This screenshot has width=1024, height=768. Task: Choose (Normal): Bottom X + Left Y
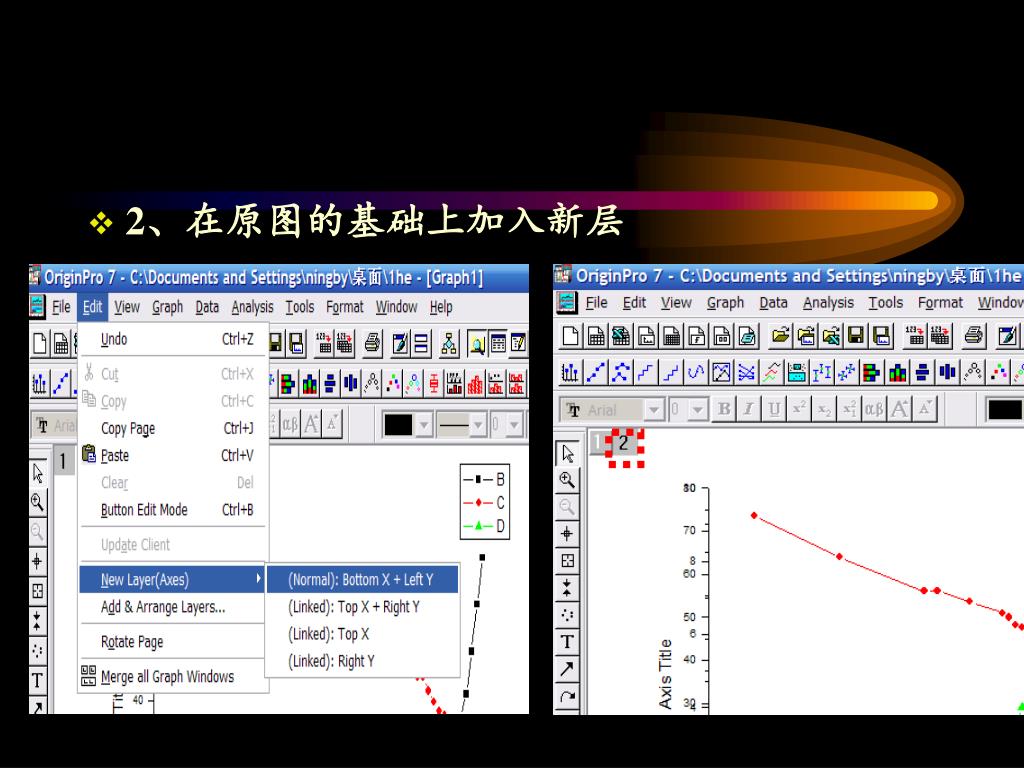tap(362, 579)
